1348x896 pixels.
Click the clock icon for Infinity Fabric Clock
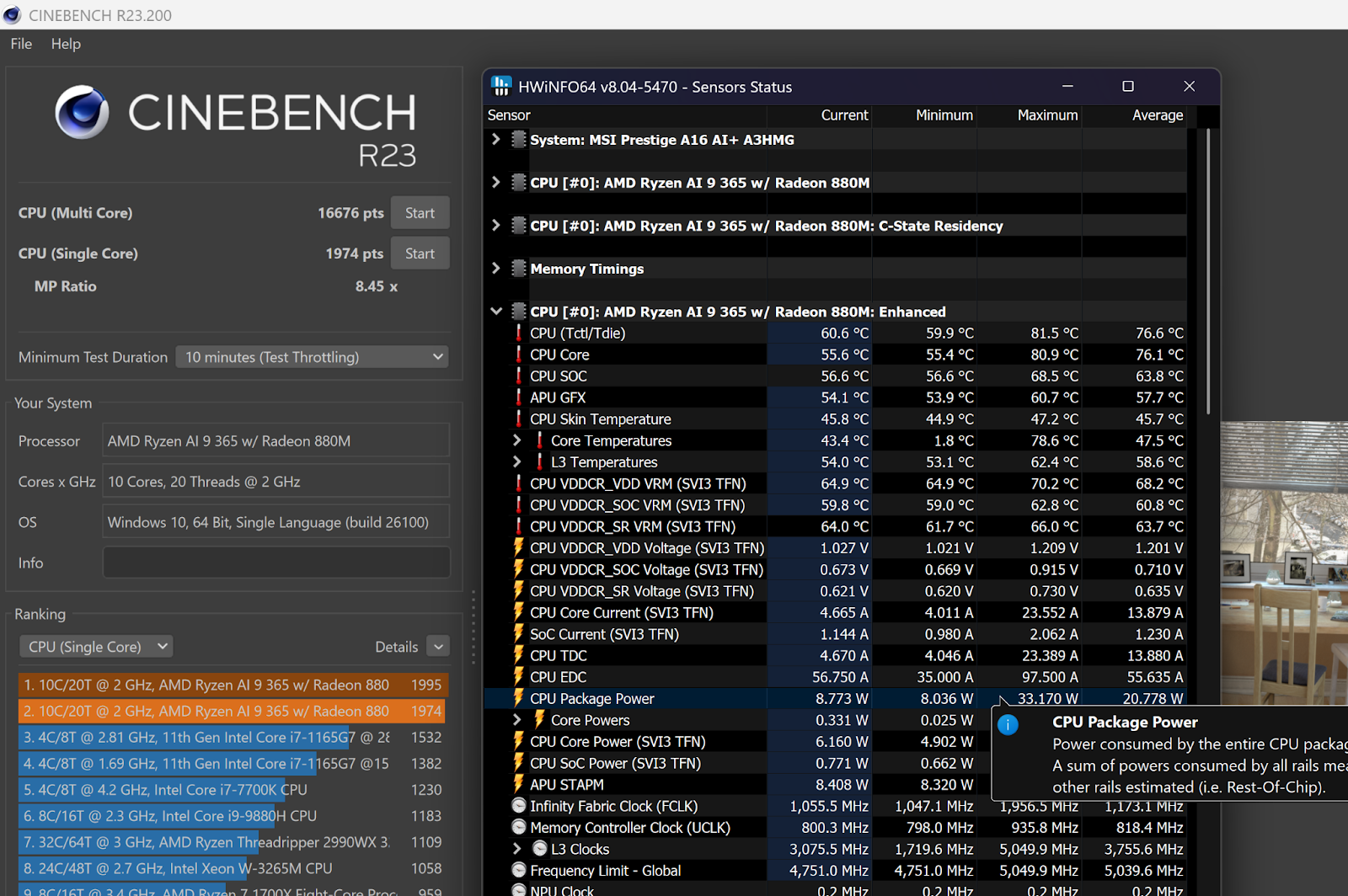pos(519,806)
